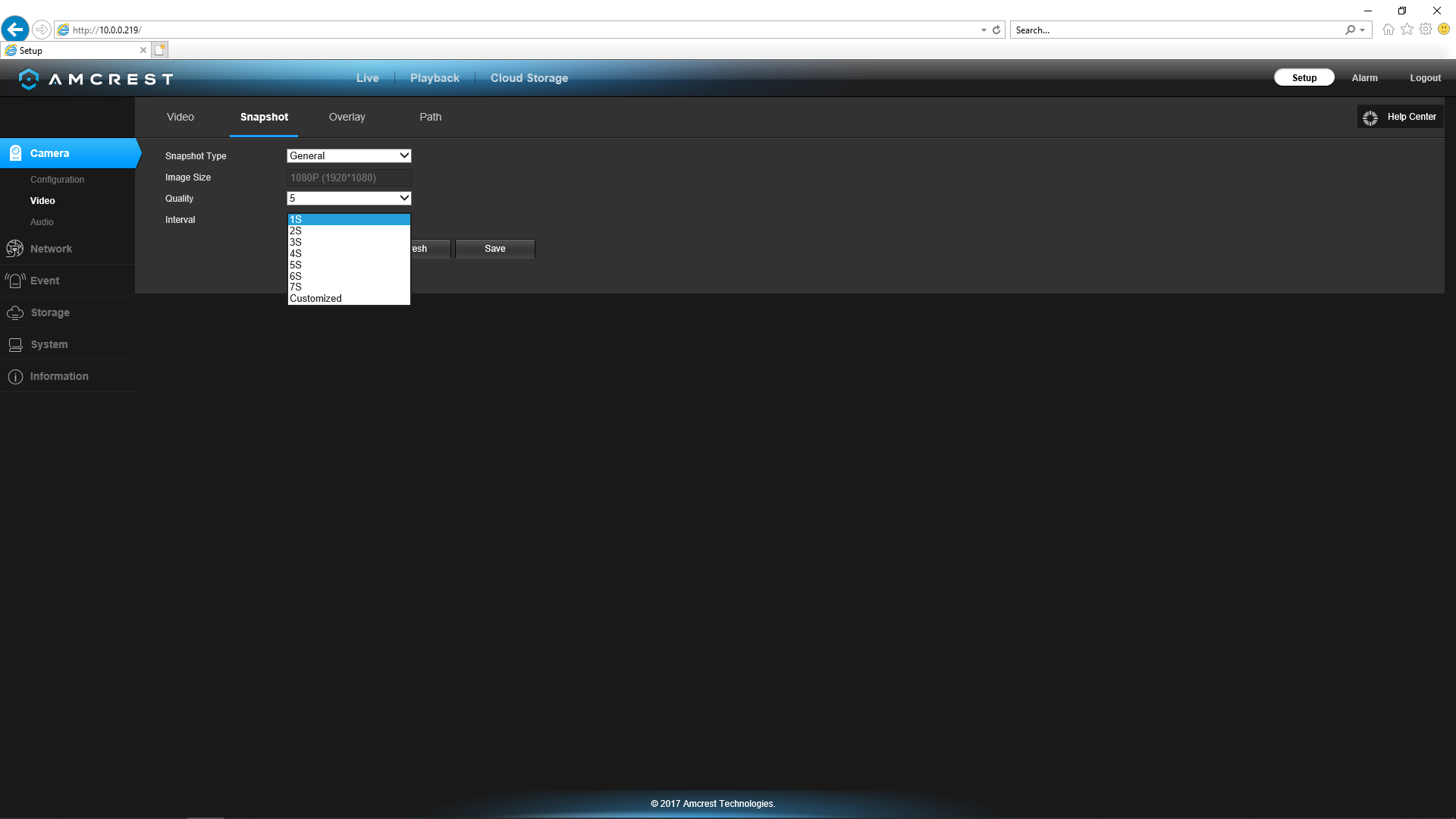Open the browser home icon
The height and width of the screenshot is (819, 1456).
pos(1388,30)
